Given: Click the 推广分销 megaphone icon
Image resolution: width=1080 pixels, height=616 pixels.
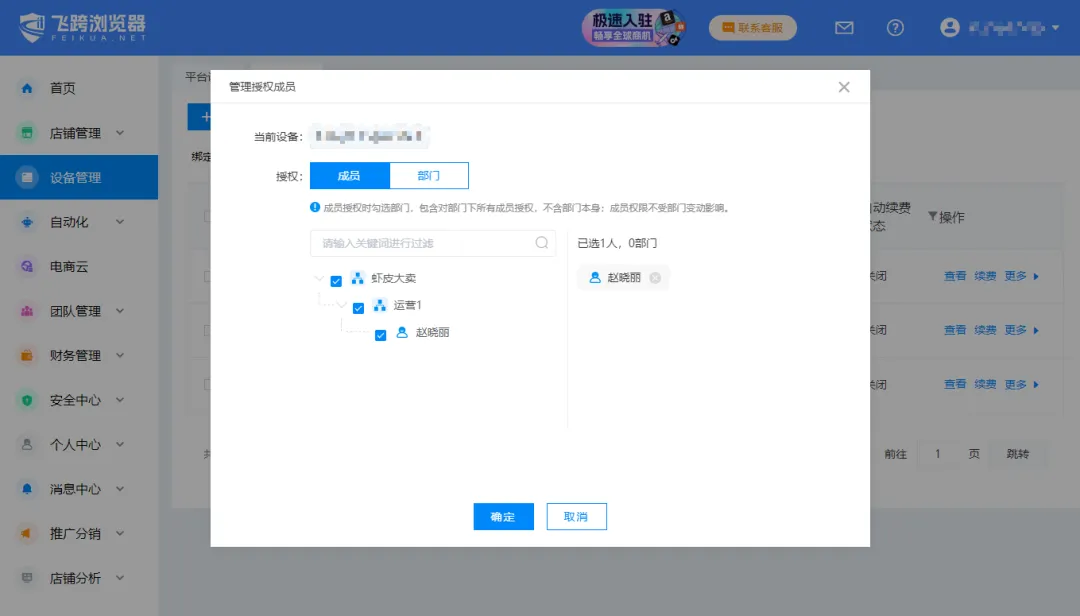Looking at the screenshot, I should point(27,533).
